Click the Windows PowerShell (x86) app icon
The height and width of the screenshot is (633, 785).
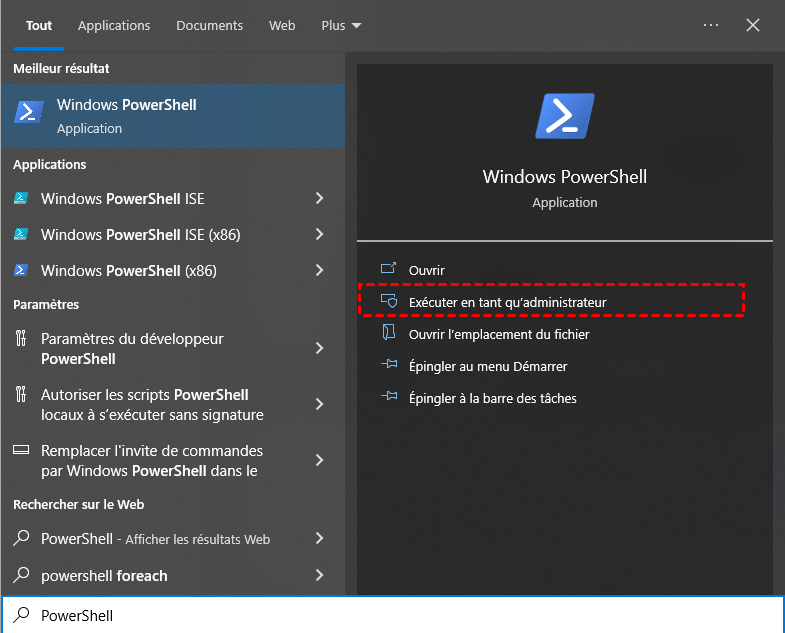click(21, 271)
